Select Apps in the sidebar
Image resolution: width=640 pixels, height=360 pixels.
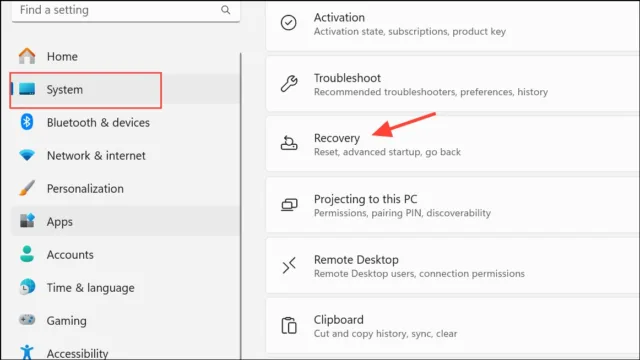[x=126, y=222]
